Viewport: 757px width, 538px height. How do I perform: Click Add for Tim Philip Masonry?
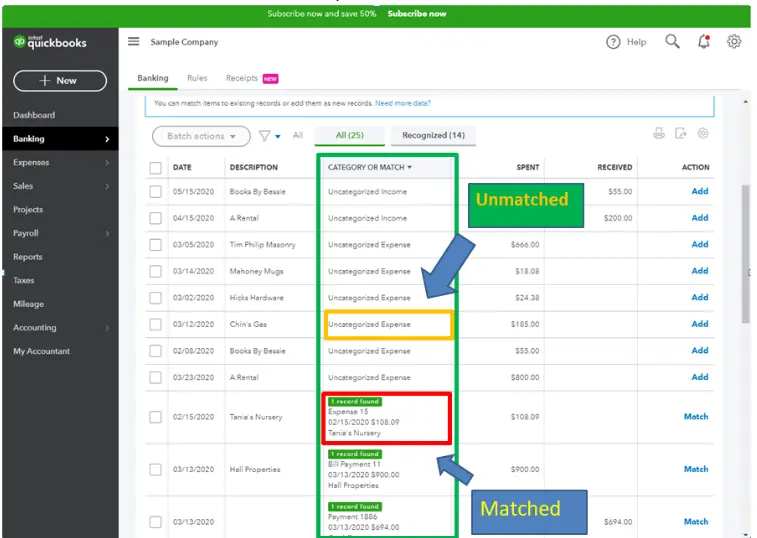click(x=700, y=244)
